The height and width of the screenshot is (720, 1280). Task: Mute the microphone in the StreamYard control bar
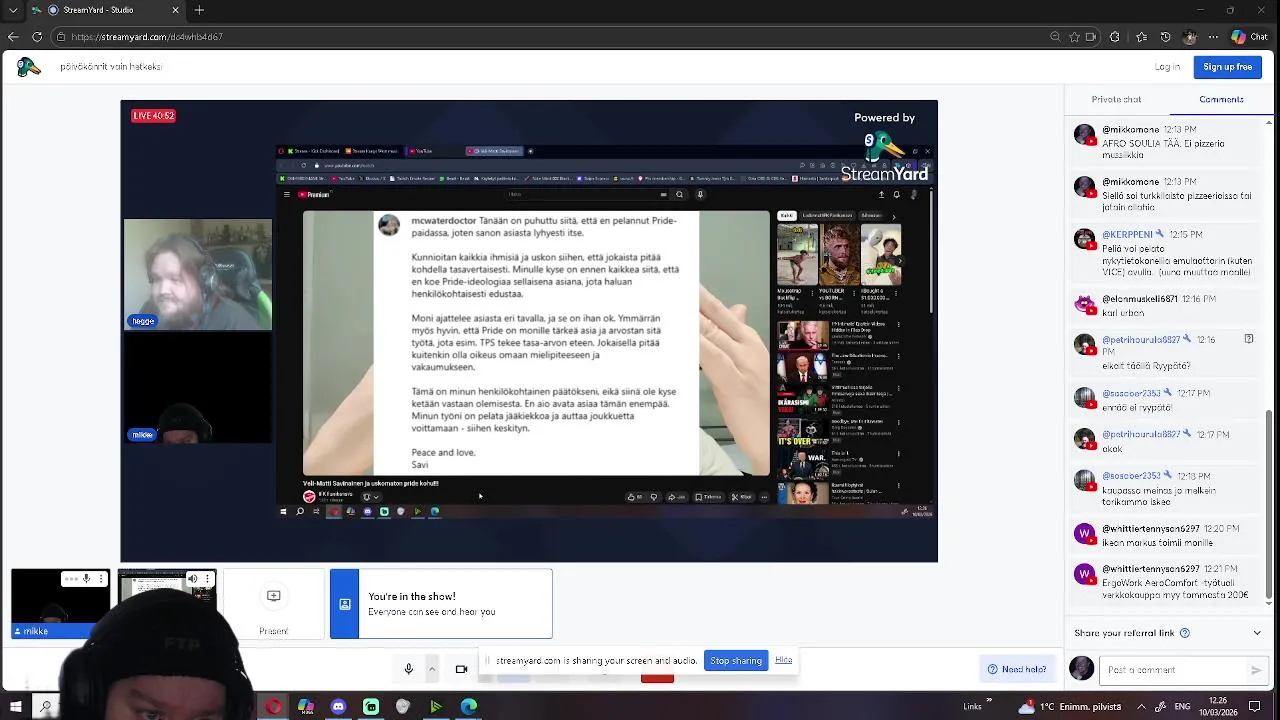(408, 669)
